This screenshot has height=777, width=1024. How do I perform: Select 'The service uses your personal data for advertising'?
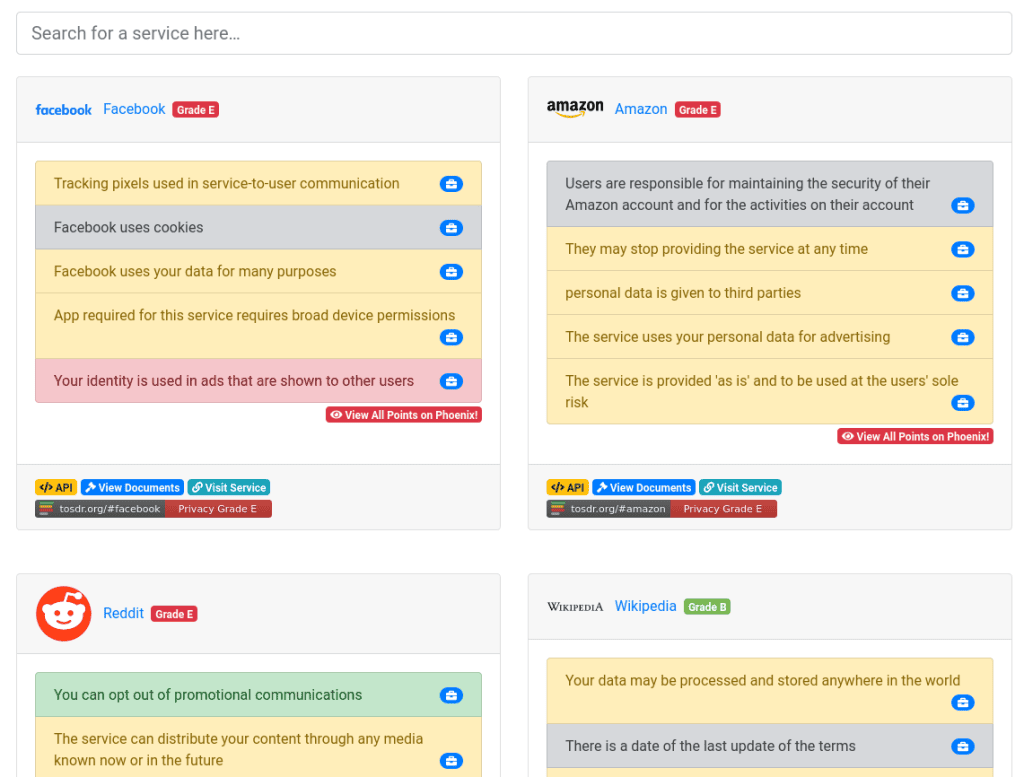point(728,336)
